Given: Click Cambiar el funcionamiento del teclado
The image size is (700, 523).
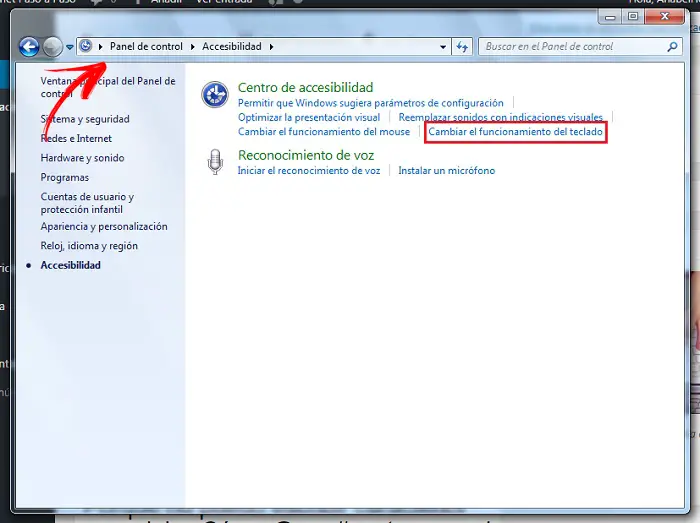Looking at the screenshot, I should click(515, 132).
